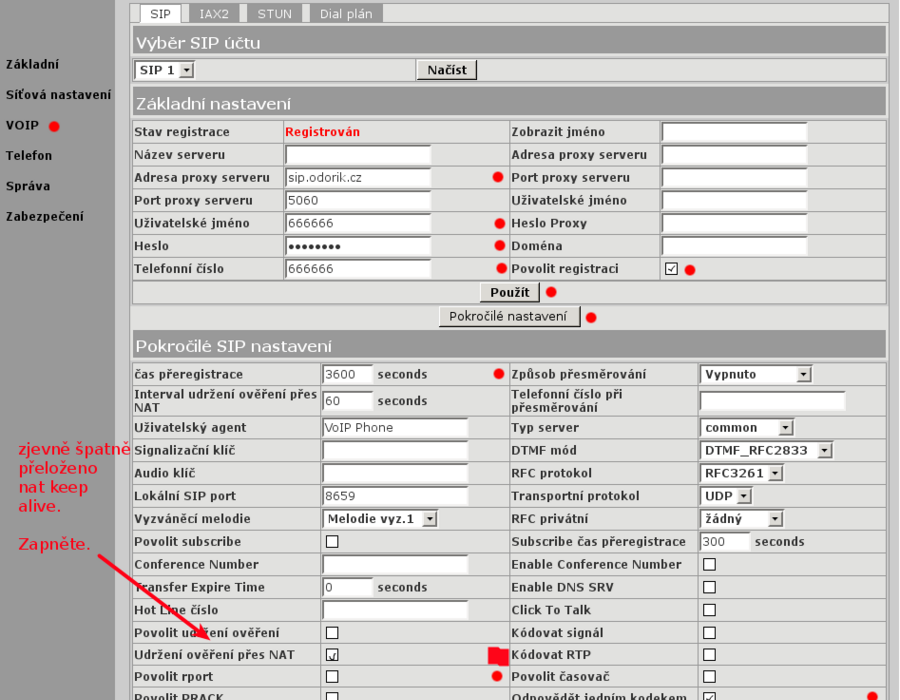The image size is (900, 700).
Task: Click the Uživatelské jméno field 666666
Action: click(x=358, y=223)
